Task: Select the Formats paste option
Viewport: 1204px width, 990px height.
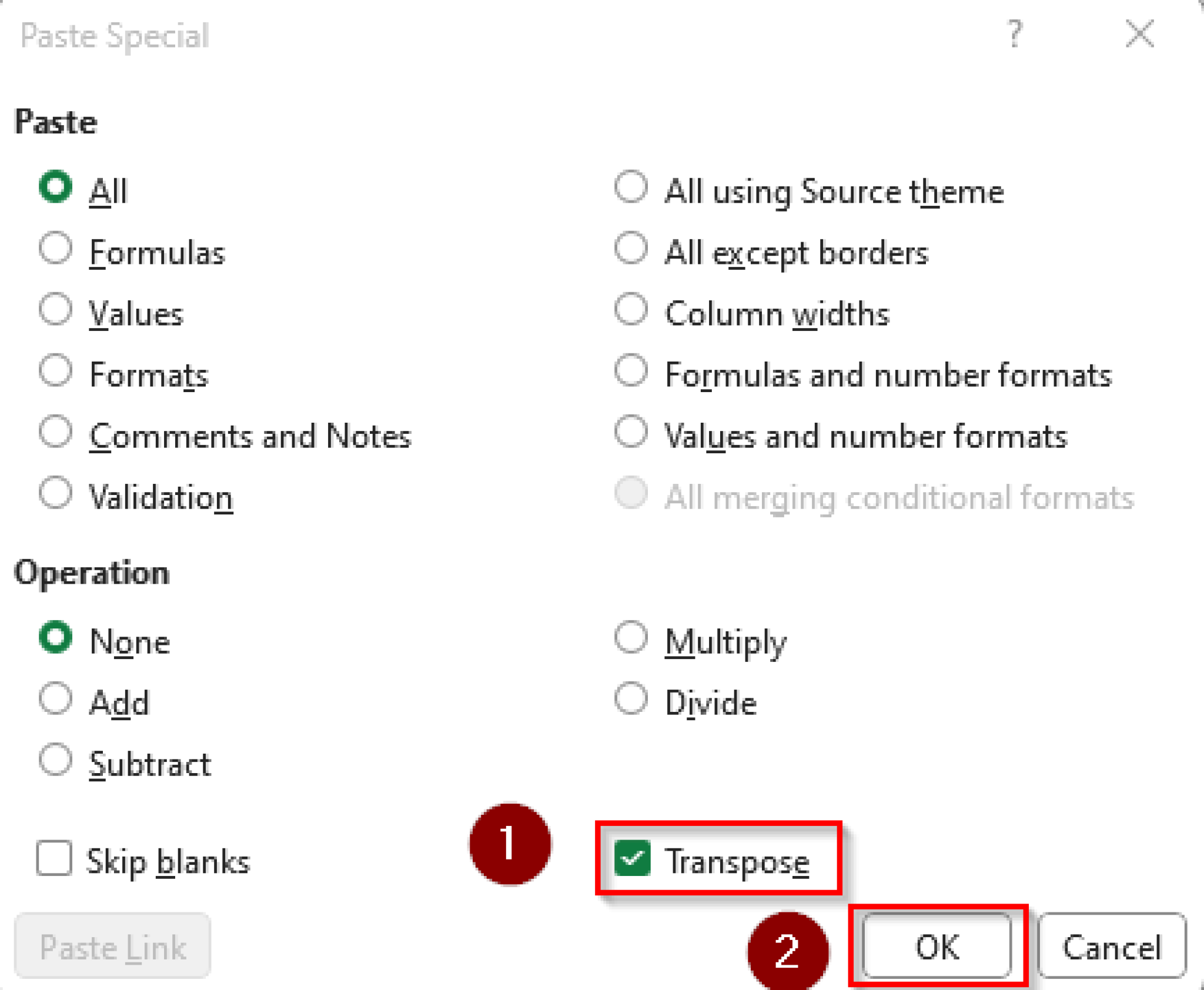Action: coord(55,372)
